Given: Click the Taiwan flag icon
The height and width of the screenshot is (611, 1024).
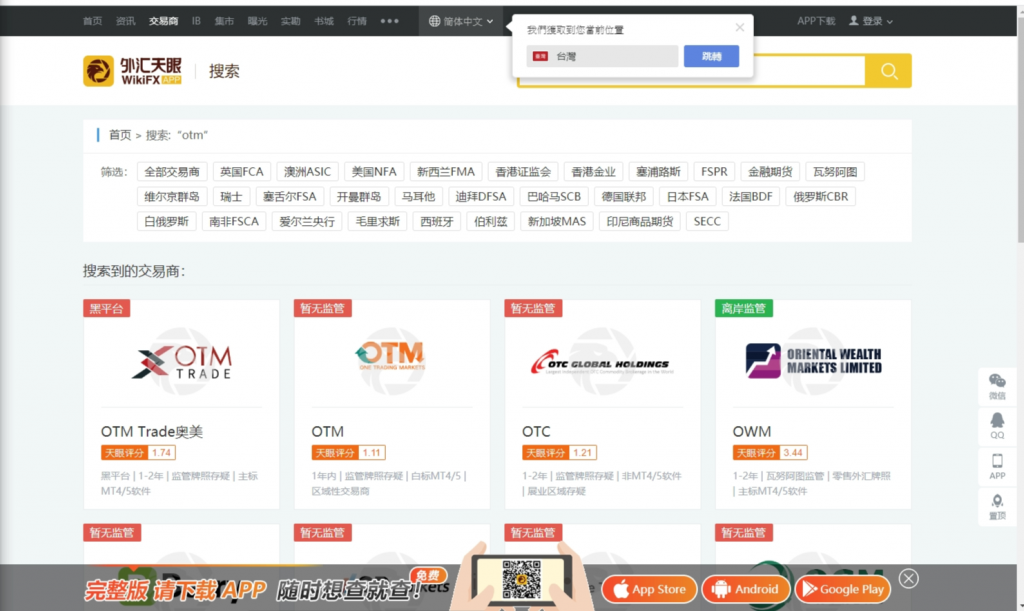Looking at the screenshot, I should pos(540,57).
